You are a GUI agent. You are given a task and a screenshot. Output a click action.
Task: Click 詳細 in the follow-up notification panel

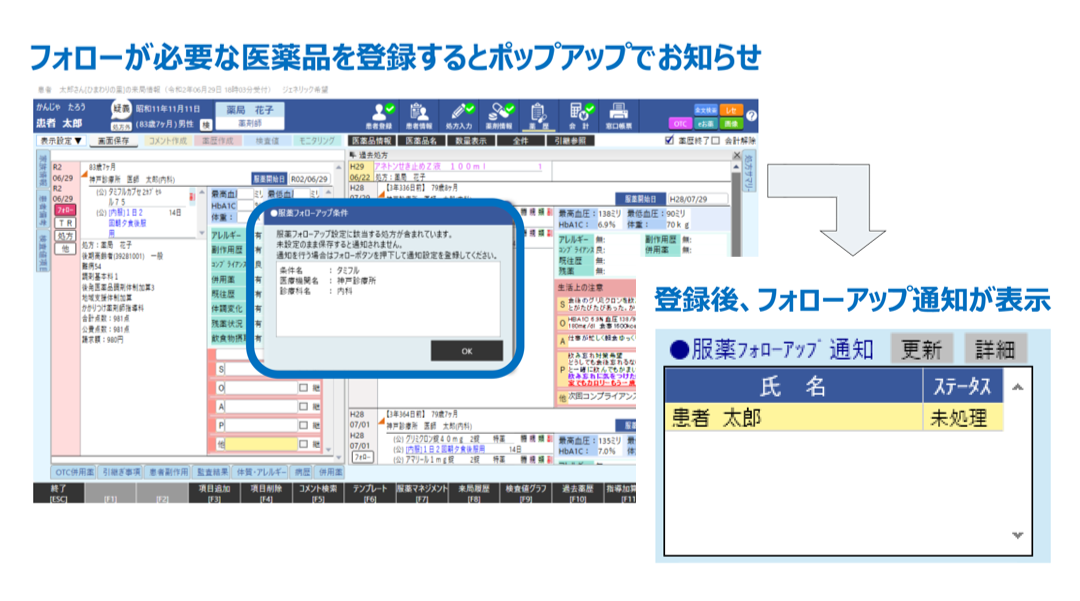coord(994,350)
